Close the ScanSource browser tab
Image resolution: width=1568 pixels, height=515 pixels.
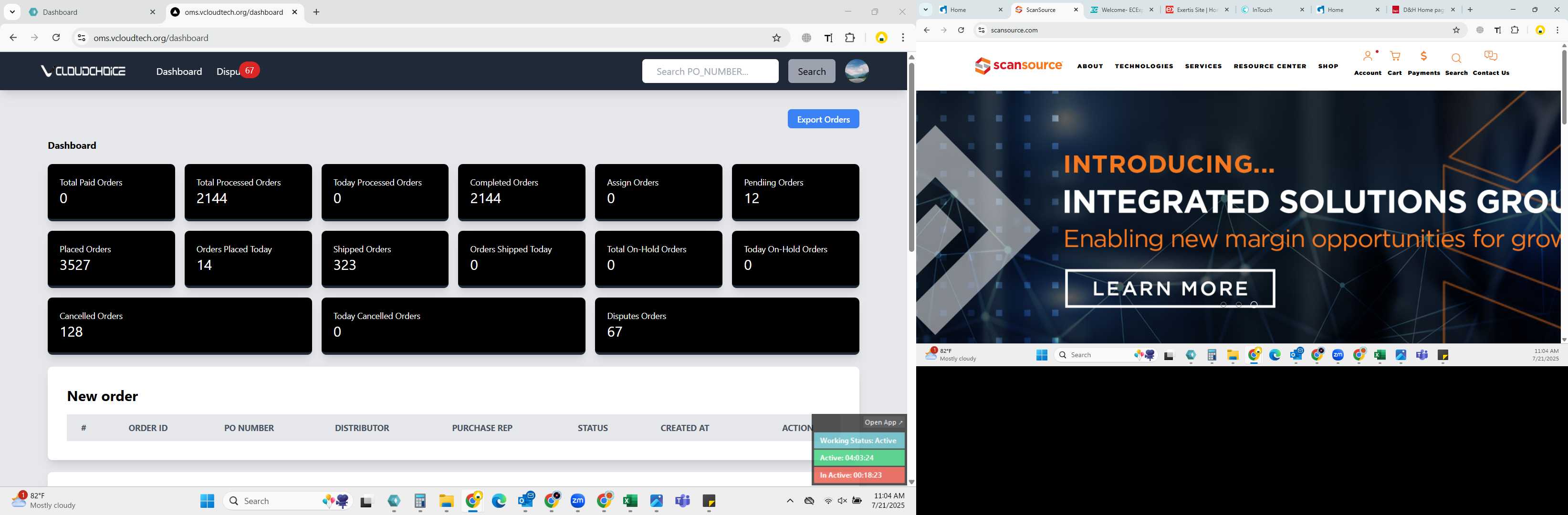[x=1076, y=10]
